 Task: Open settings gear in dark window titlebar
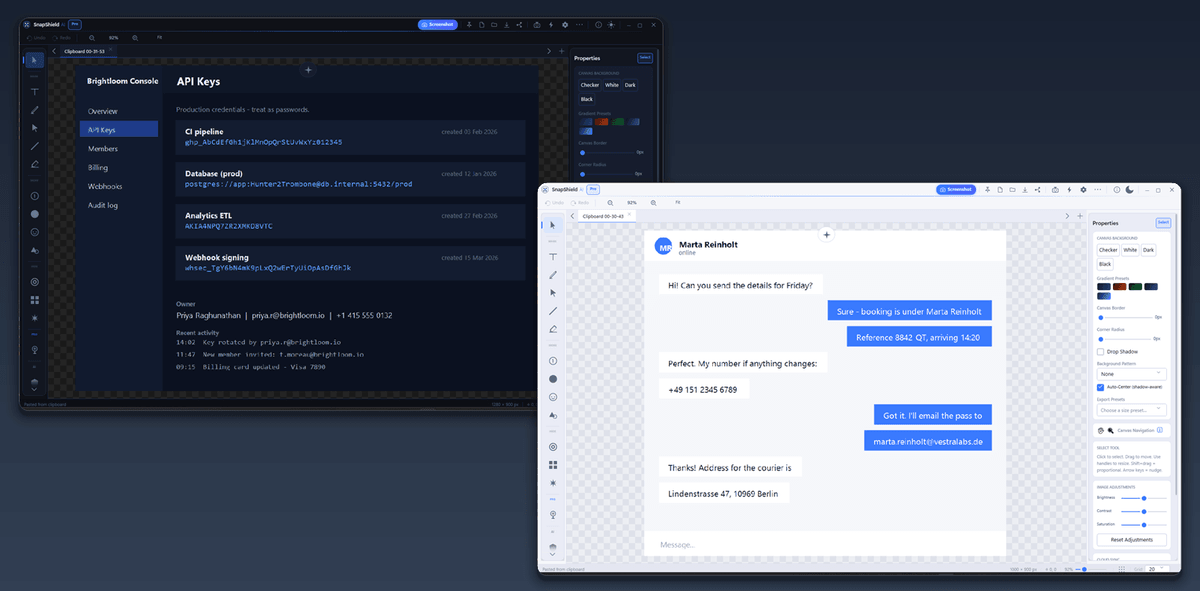tap(565, 24)
